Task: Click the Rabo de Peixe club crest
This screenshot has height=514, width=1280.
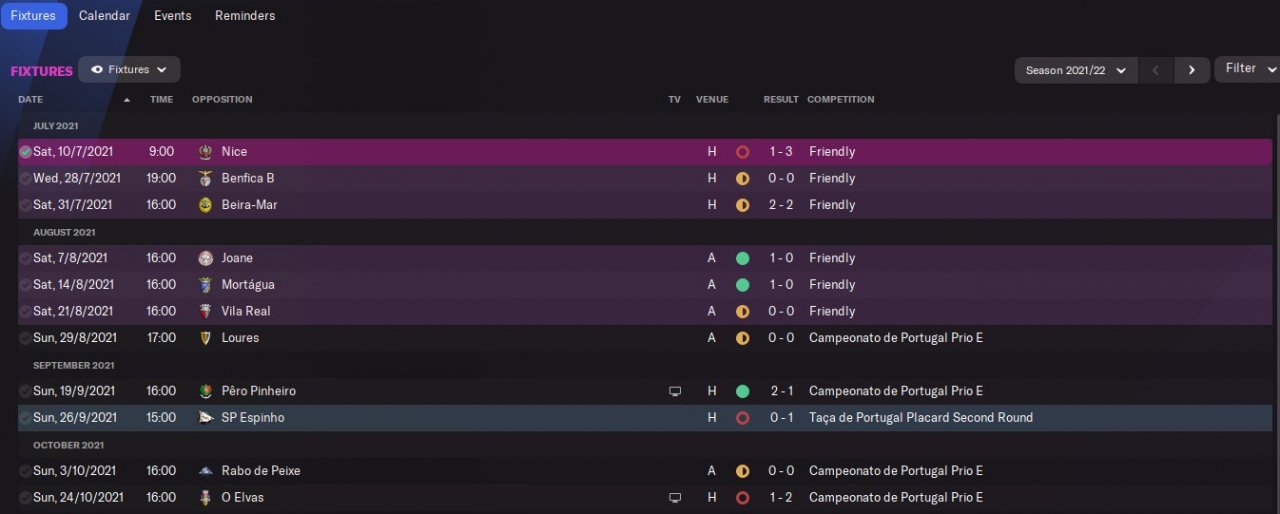Action: point(206,471)
